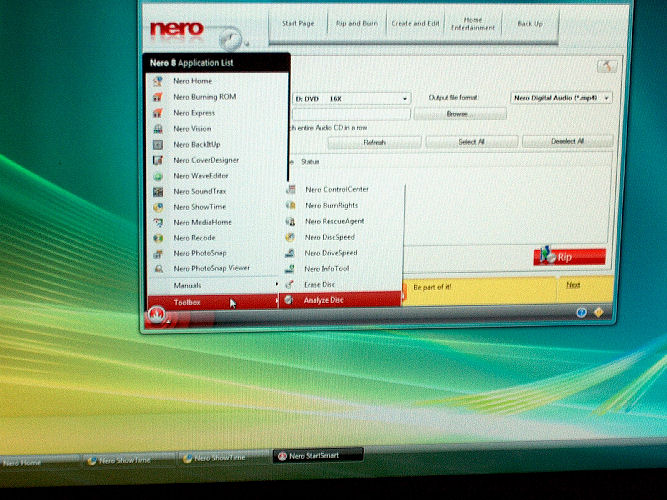Click the red Rip button
The image size is (667, 500).
point(569,257)
